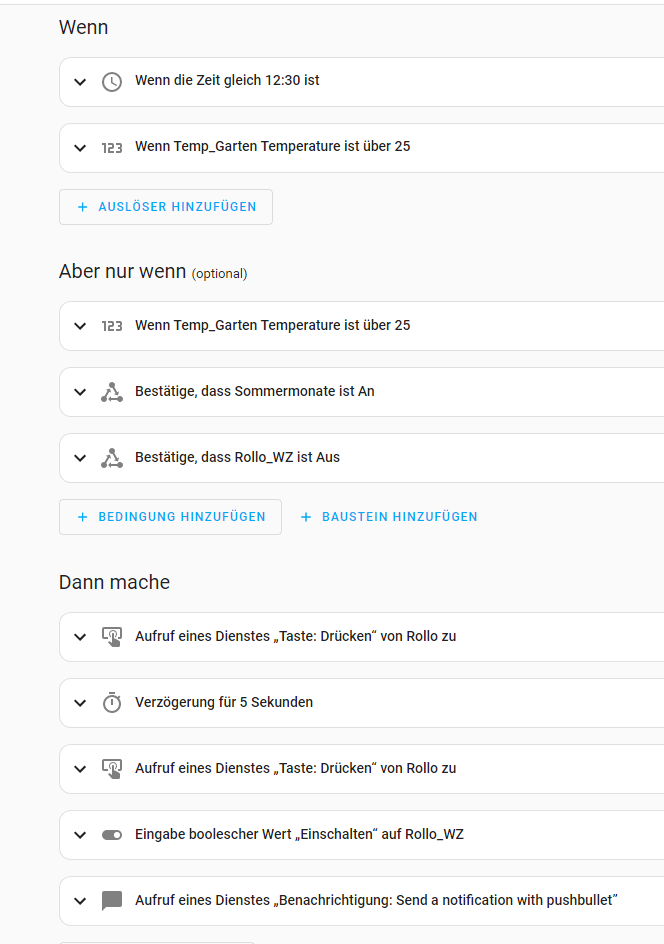This screenshot has height=944, width=664.
Task: Click the Bedingung hinzufügen button
Action: pyautogui.click(x=170, y=517)
